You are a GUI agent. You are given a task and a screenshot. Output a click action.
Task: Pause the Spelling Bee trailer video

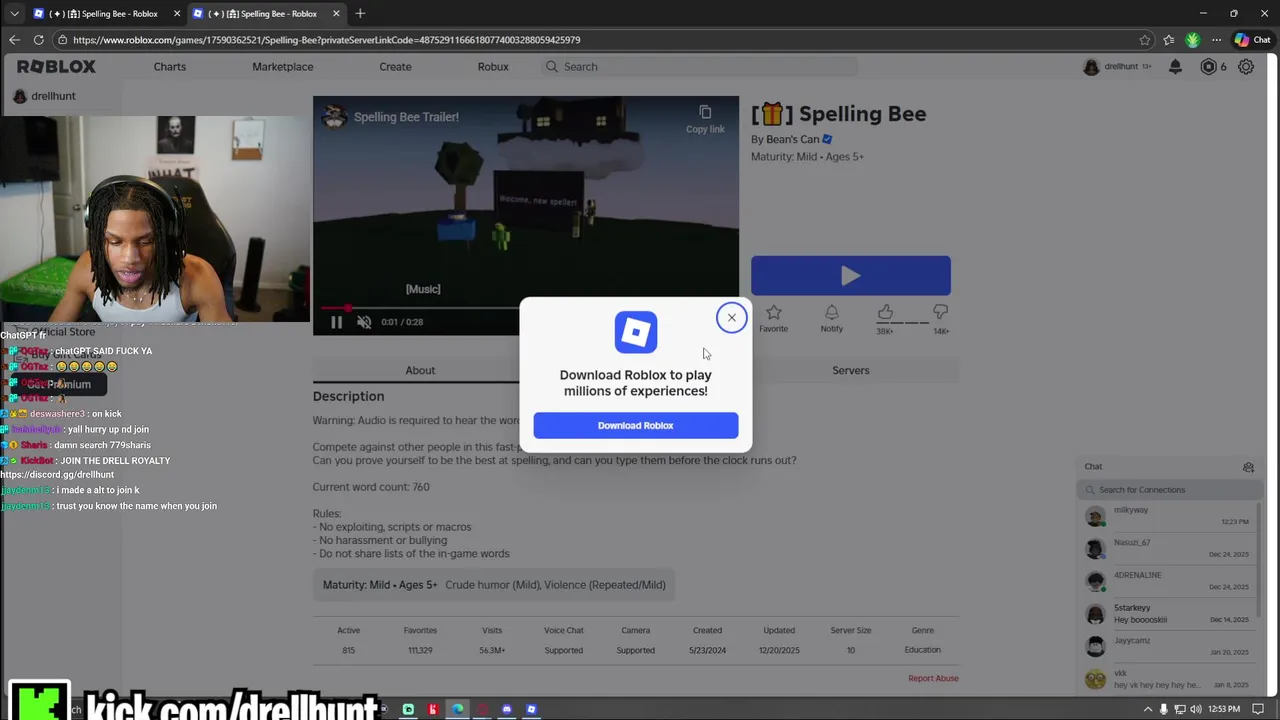point(336,322)
